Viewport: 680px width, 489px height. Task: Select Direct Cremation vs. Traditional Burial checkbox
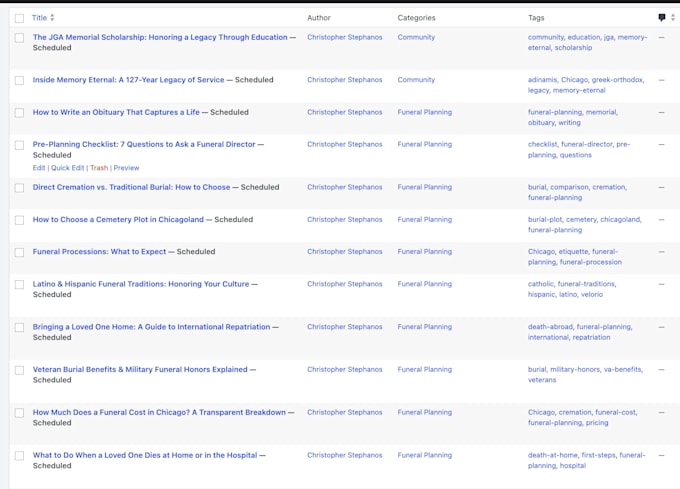[x=20, y=188]
